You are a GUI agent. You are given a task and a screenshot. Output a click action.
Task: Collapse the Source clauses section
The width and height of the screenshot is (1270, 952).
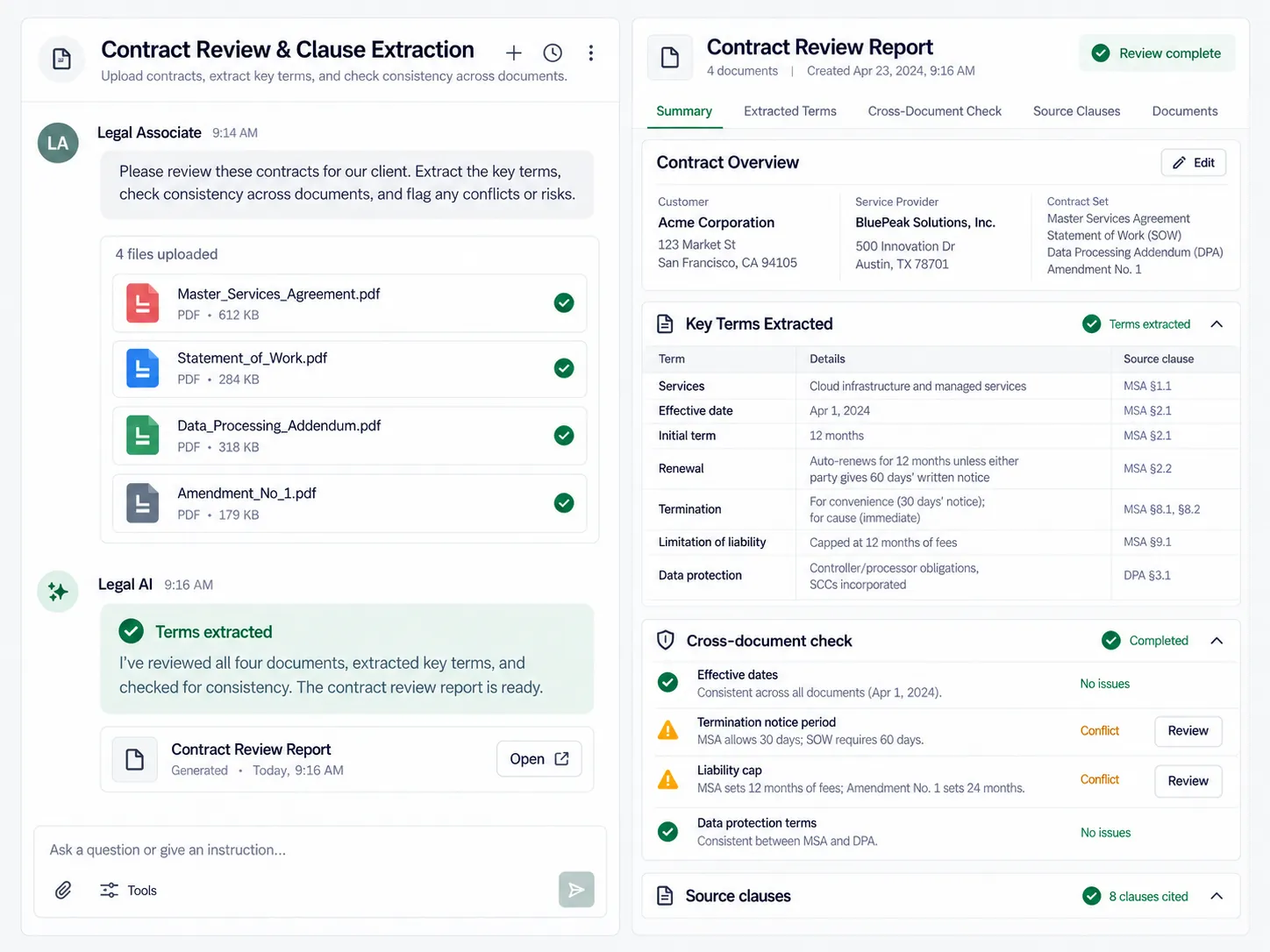click(1216, 896)
